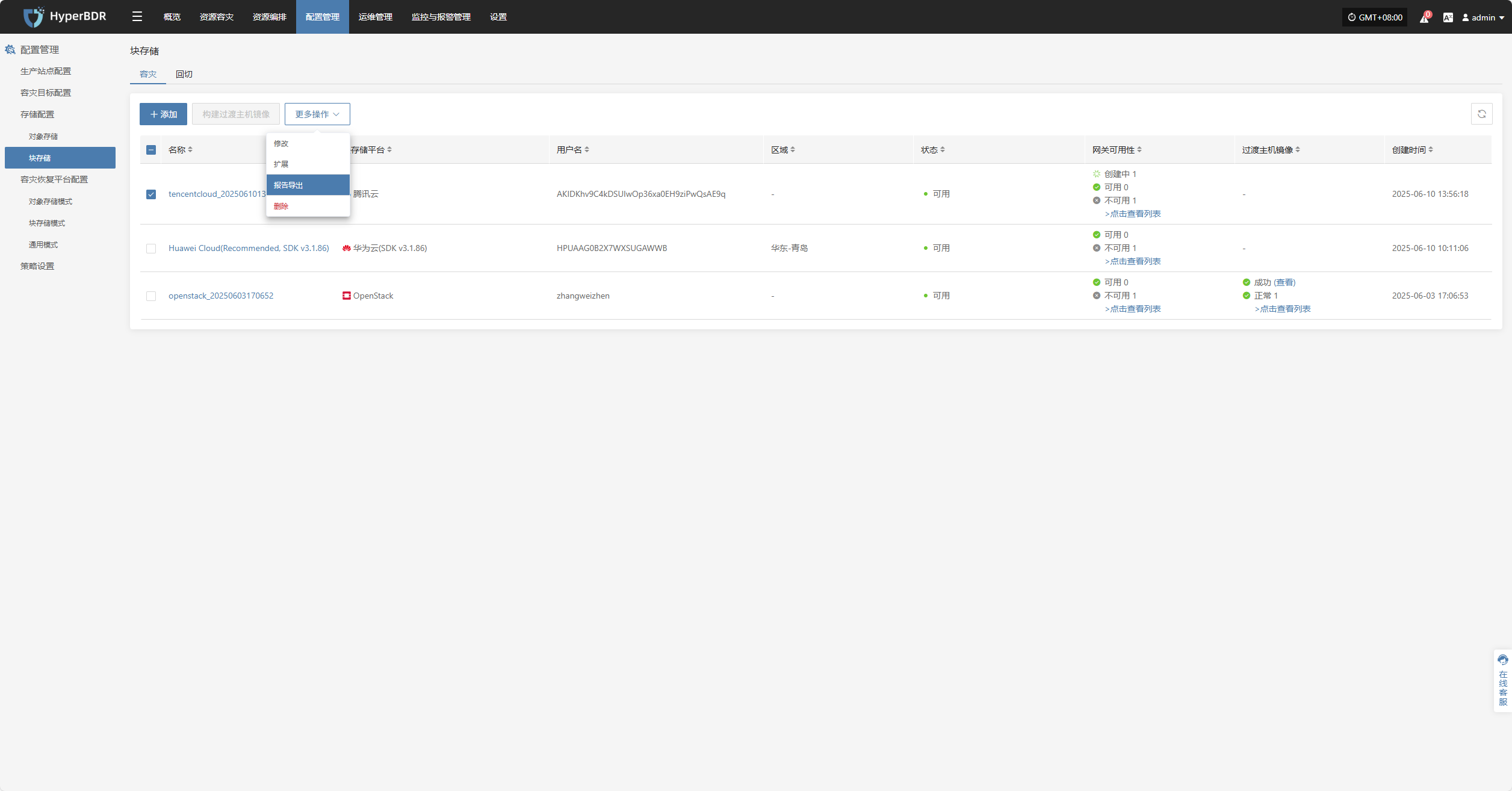1512x791 pixels.
Task: Open the online customer service widget
Action: (1503, 681)
